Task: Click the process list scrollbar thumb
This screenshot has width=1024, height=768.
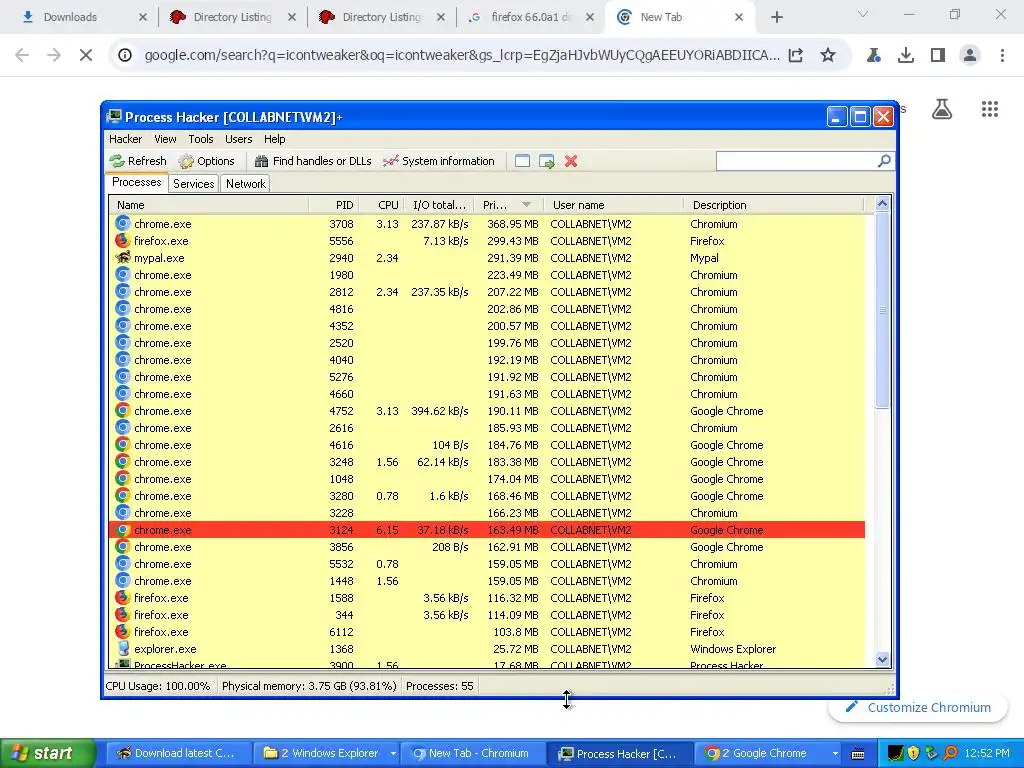Action: click(882, 310)
